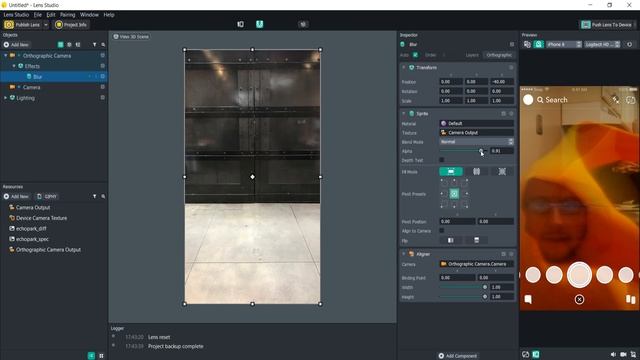
Task: Toggle visibility of Lighting object
Action: (102, 98)
